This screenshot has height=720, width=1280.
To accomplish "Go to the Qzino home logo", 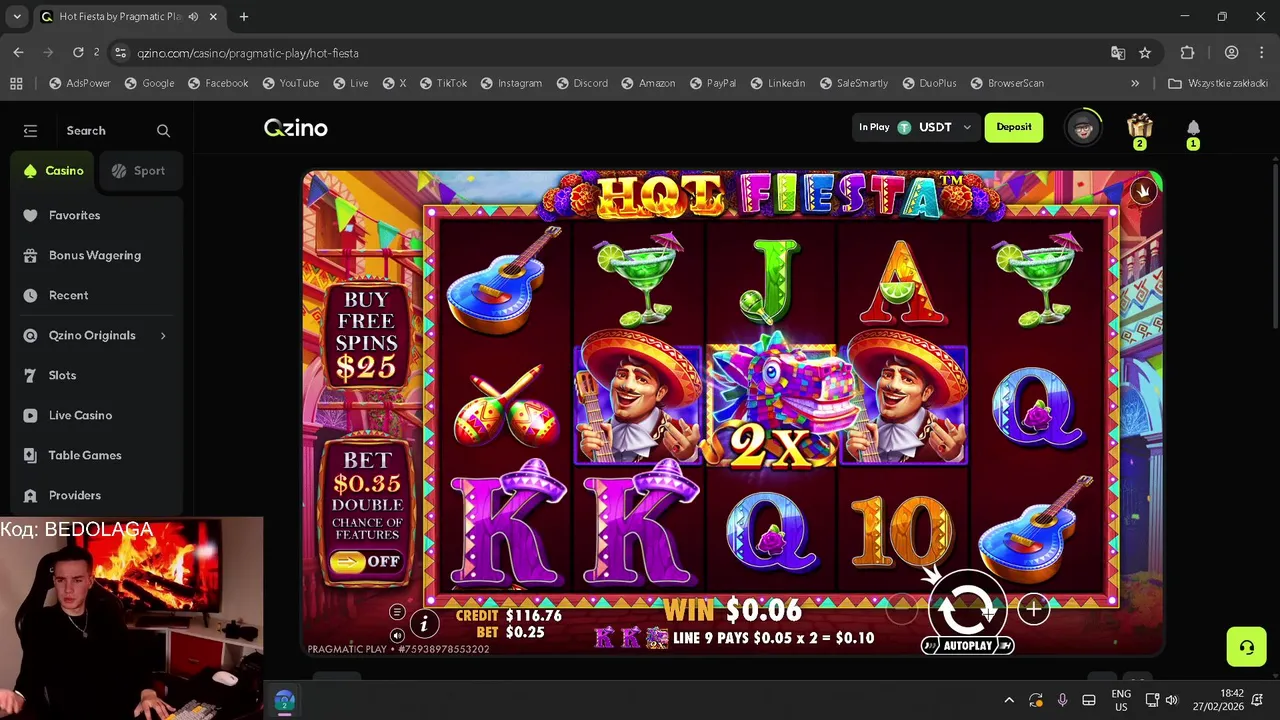I will pyautogui.click(x=295, y=128).
